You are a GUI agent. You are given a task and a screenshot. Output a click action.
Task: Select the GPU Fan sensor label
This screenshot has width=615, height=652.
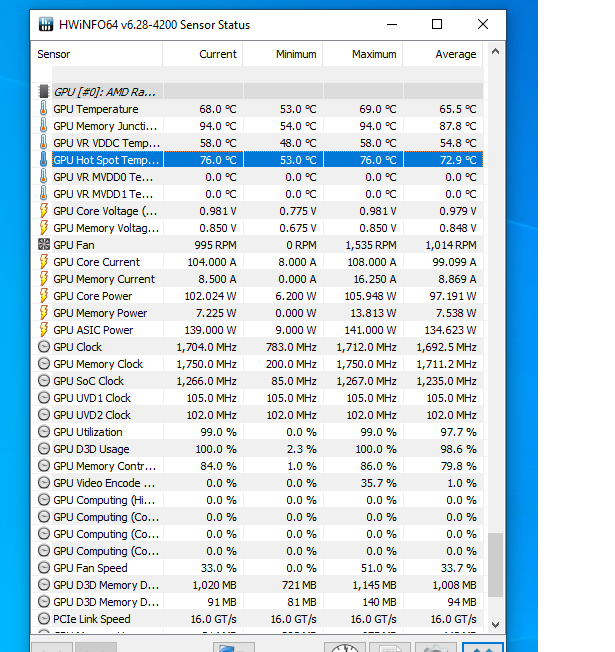(x=74, y=245)
